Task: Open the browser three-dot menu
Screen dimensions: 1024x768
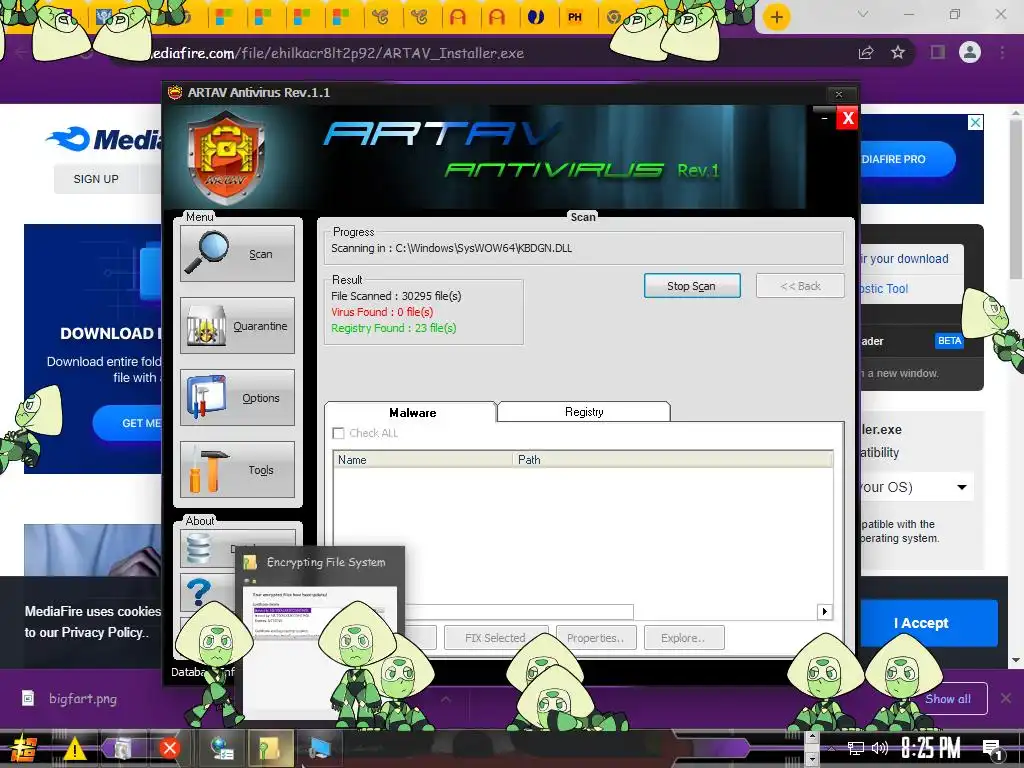Action: point(1002,52)
